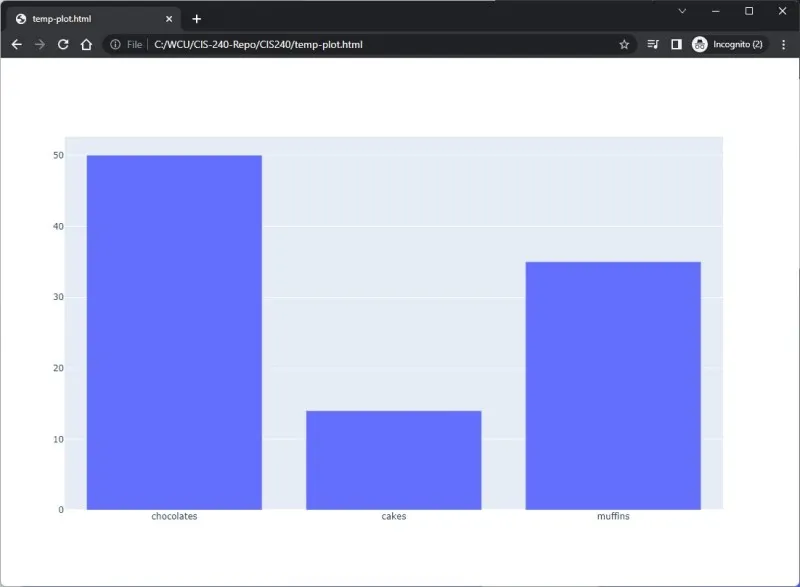Click the 20 y-axis tick label

58,368
